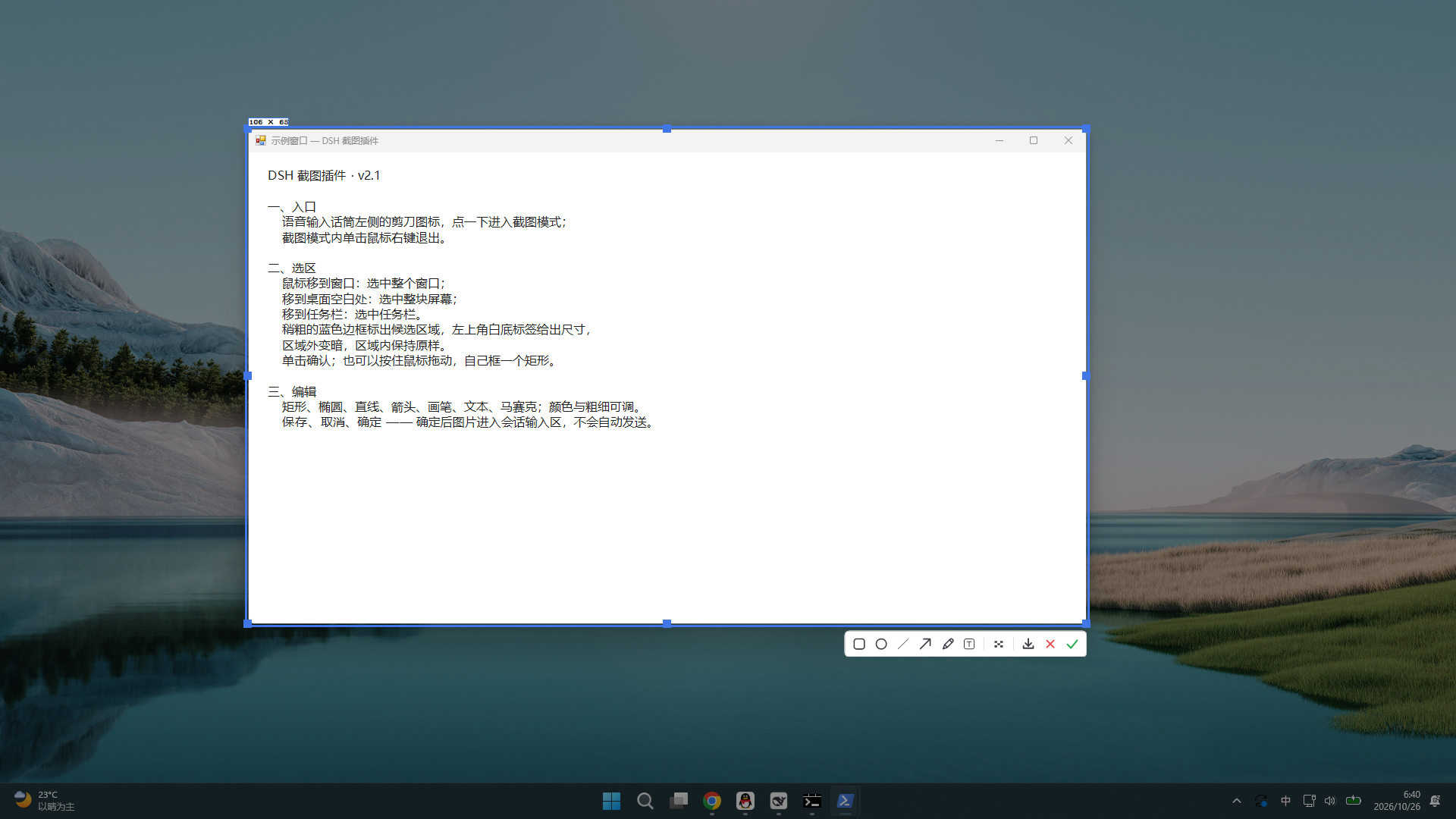Click the bottom-middle blue selection handle
Viewport: 1456px width, 819px height.
point(667,623)
